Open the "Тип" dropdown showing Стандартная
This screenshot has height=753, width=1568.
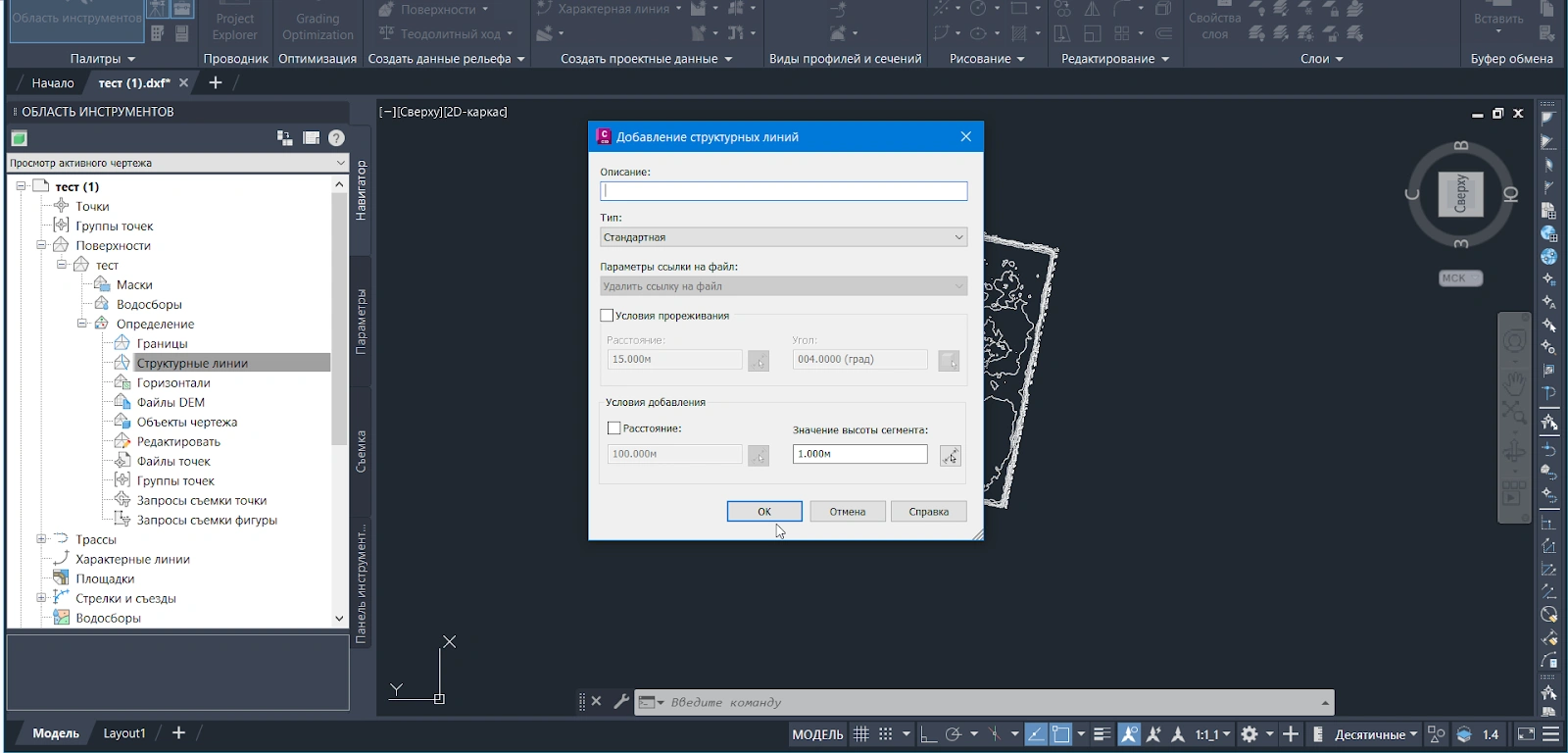pos(783,237)
